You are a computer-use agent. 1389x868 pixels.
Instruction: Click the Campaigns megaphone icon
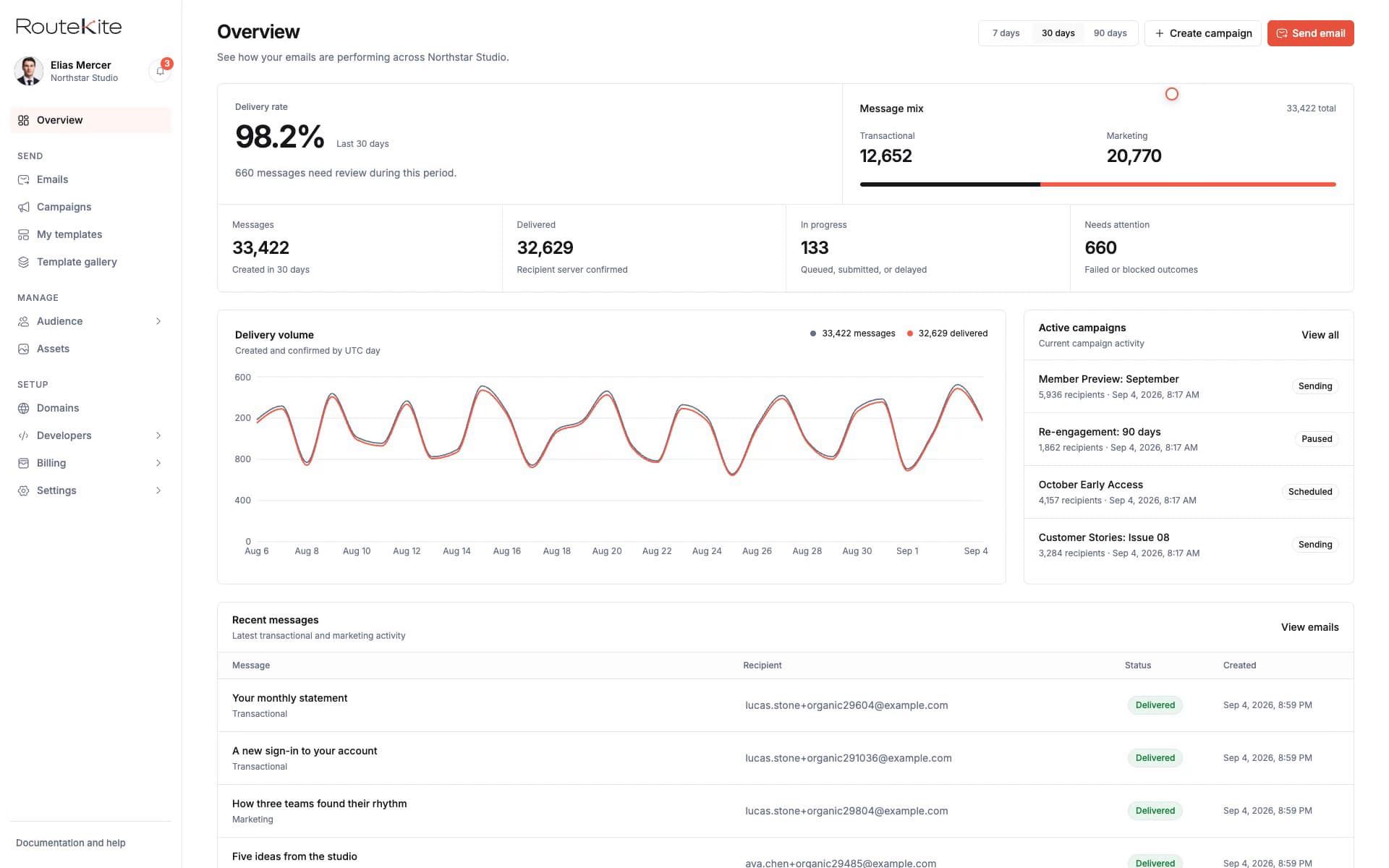pos(23,207)
